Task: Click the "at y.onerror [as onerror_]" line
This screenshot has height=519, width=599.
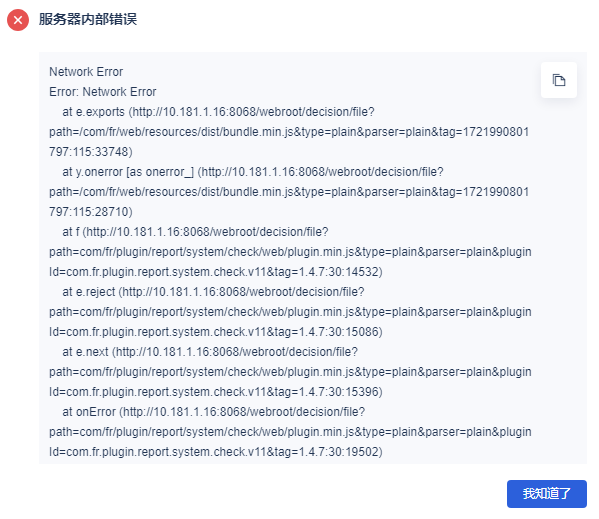Action: tap(253, 172)
